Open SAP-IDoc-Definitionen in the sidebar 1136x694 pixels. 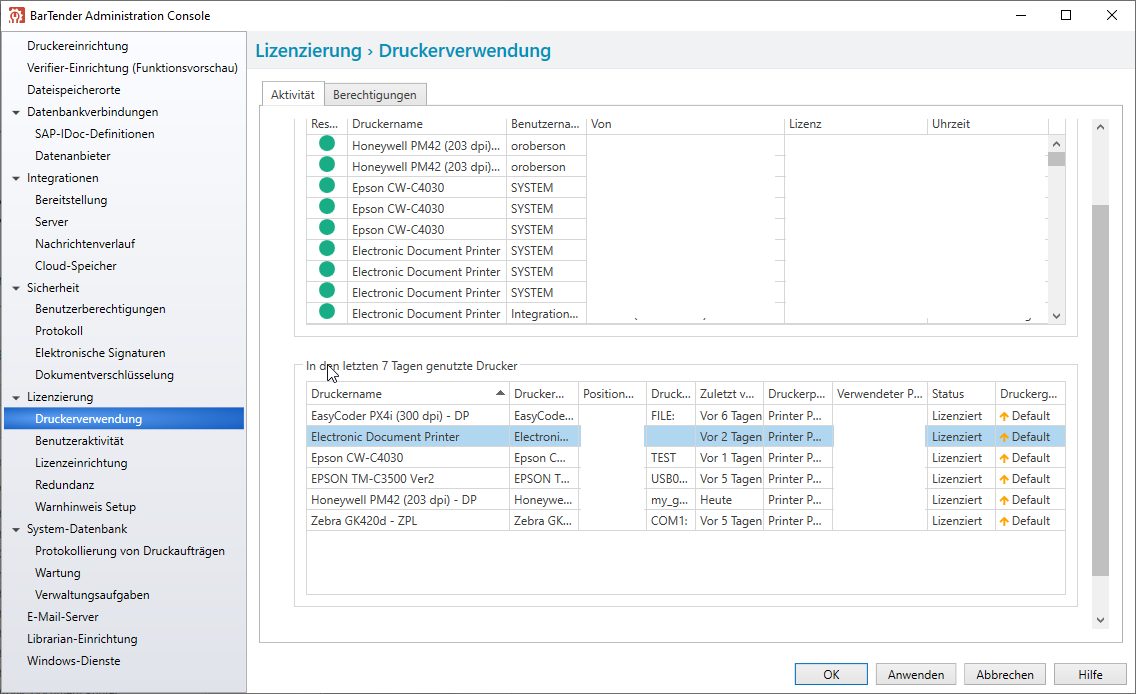pyautogui.click(x=95, y=134)
